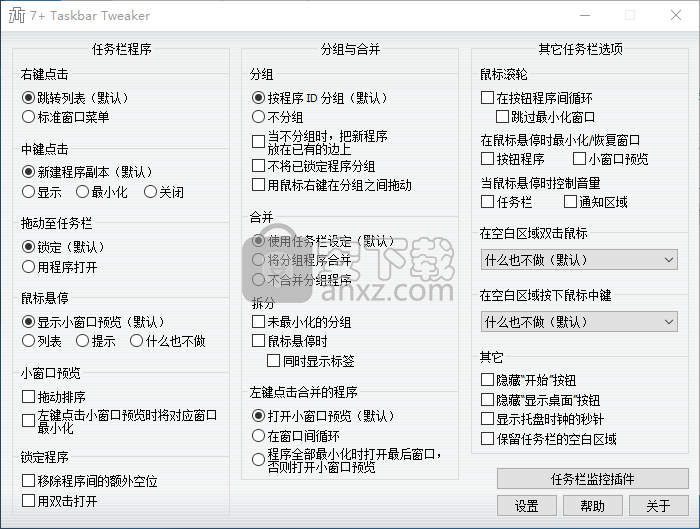
Task: Check 当不分组时，把新程序放在已有的边上
Action: 320,142
